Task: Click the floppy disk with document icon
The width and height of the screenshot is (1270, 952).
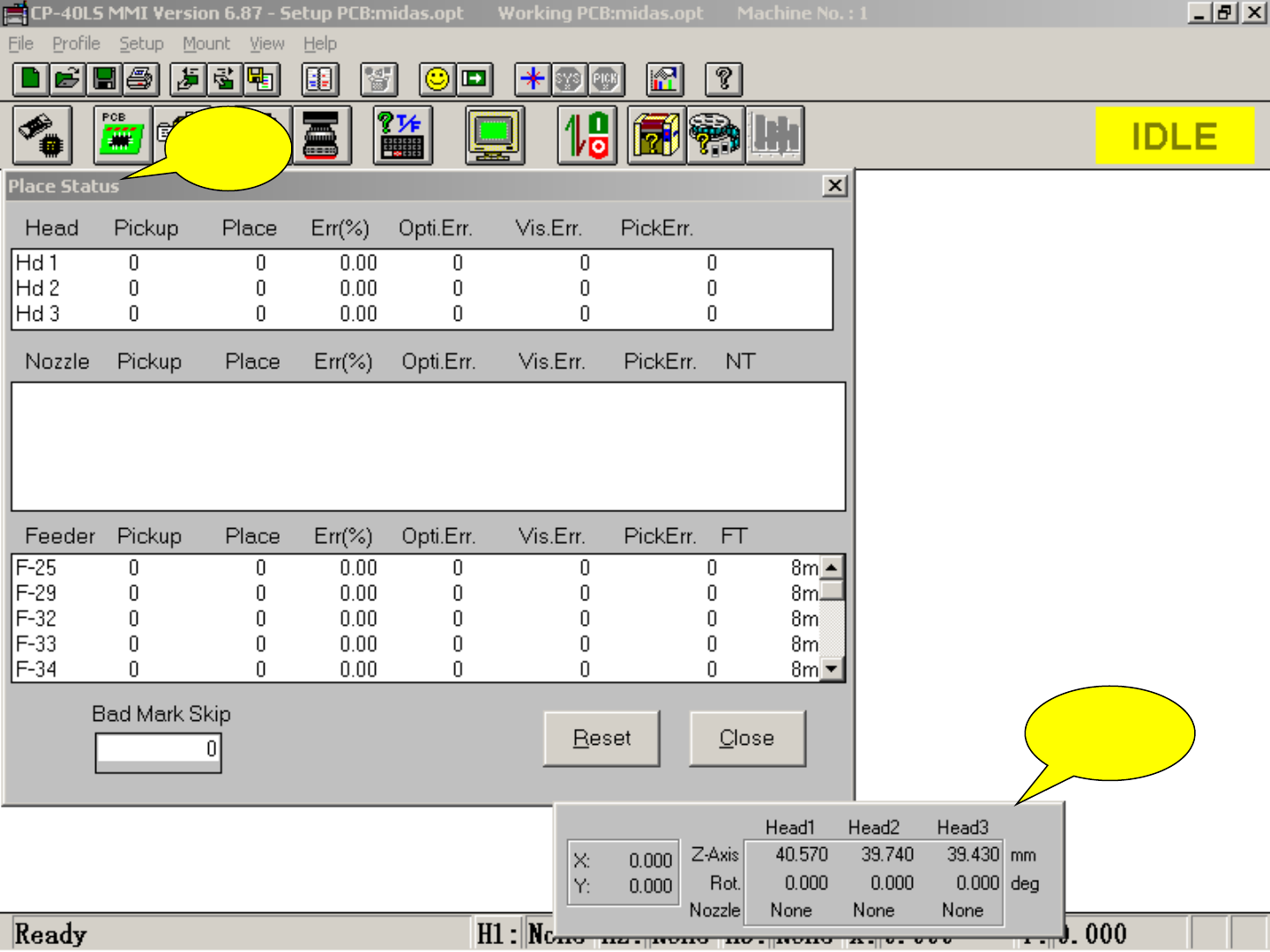Action: point(261,79)
